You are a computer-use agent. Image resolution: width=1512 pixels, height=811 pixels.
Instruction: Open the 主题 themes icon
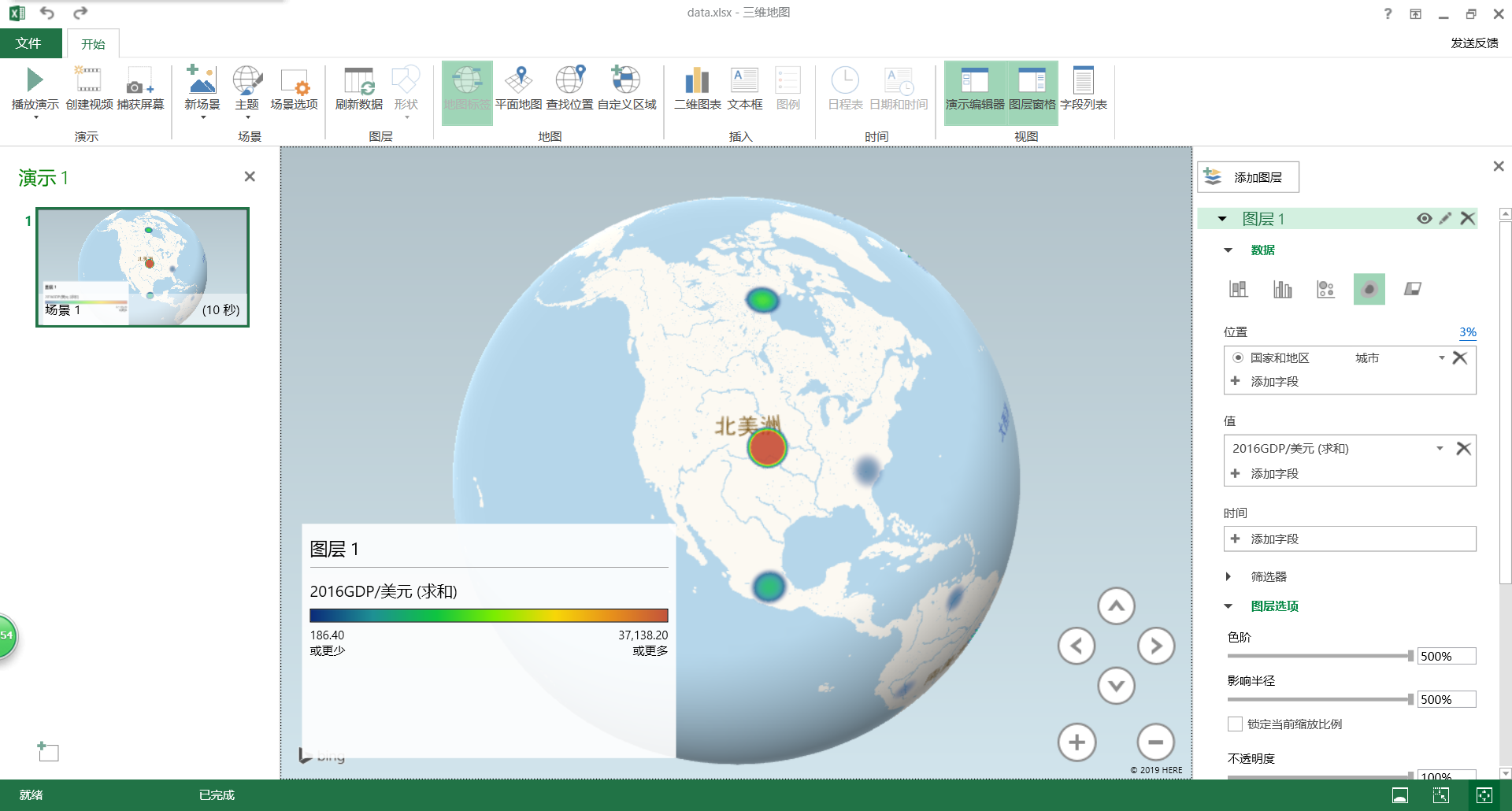click(x=247, y=80)
